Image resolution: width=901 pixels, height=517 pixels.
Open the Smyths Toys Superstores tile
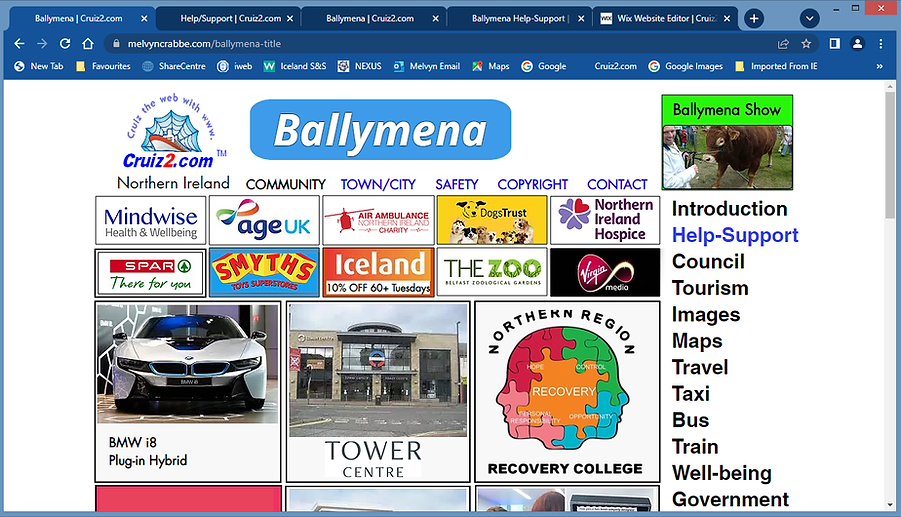tap(264, 273)
